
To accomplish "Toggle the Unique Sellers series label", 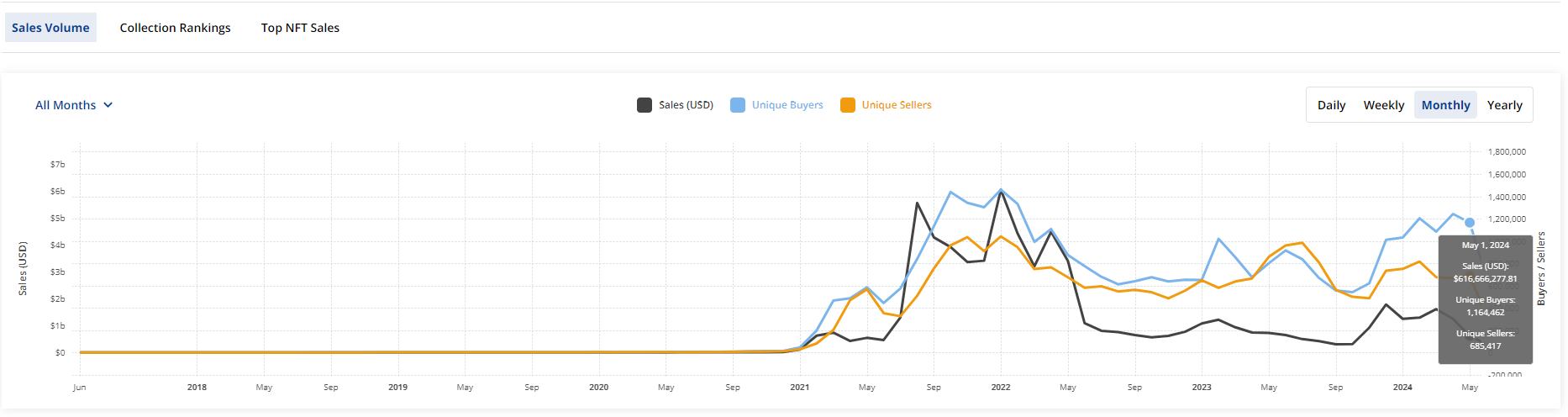I will pos(897,105).
